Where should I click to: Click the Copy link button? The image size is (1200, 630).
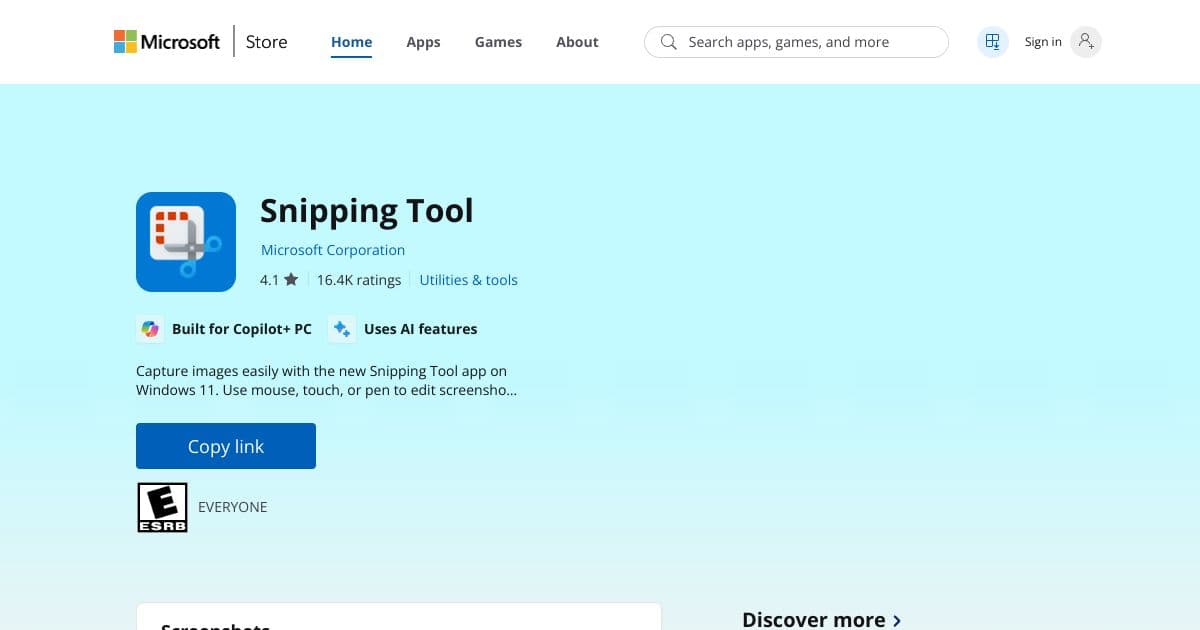point(225,446)
